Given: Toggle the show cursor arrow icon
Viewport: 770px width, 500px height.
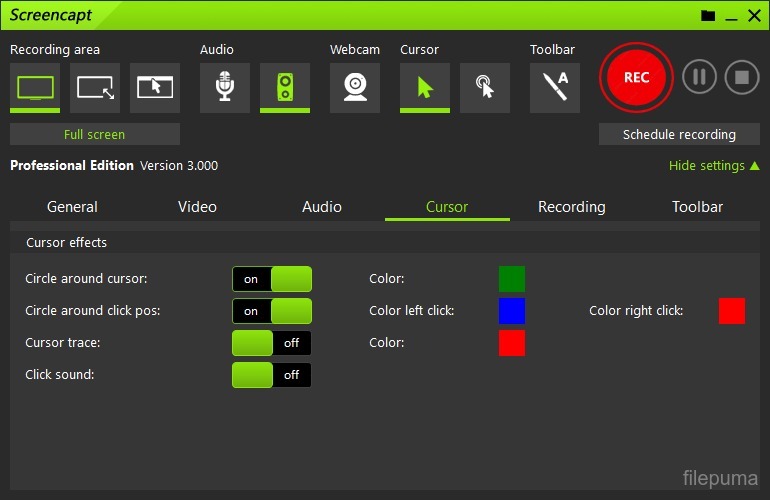Looking at the screenshot, I should click(425, 88).
